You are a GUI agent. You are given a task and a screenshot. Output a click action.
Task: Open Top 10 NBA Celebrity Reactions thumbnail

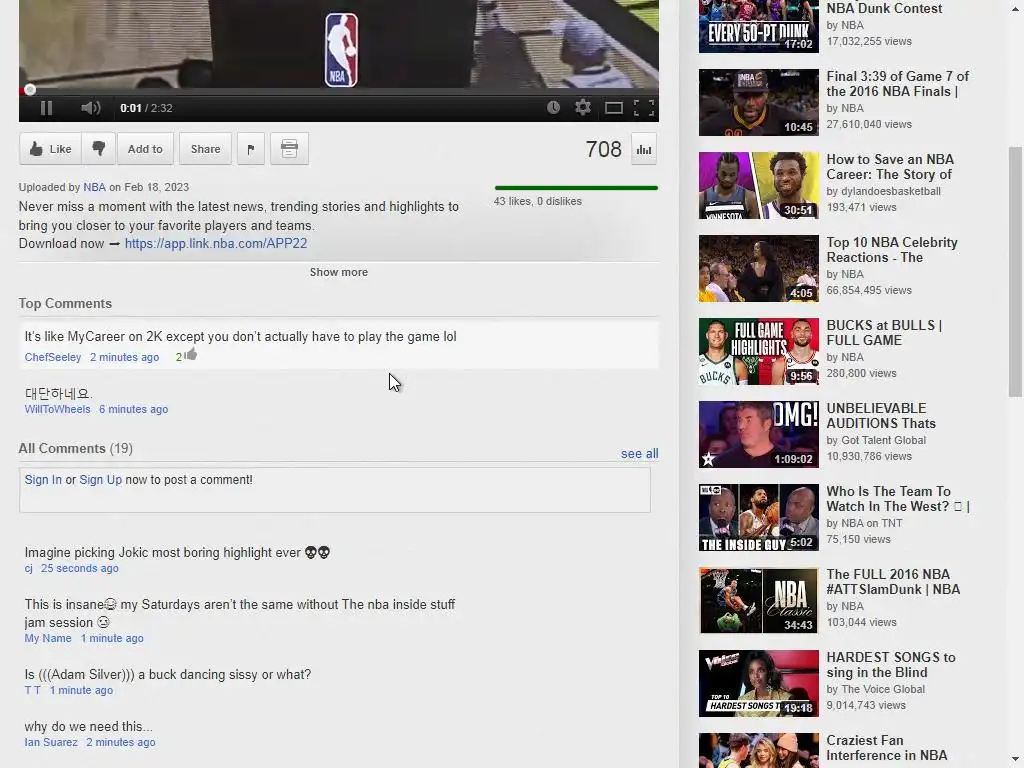758,268
